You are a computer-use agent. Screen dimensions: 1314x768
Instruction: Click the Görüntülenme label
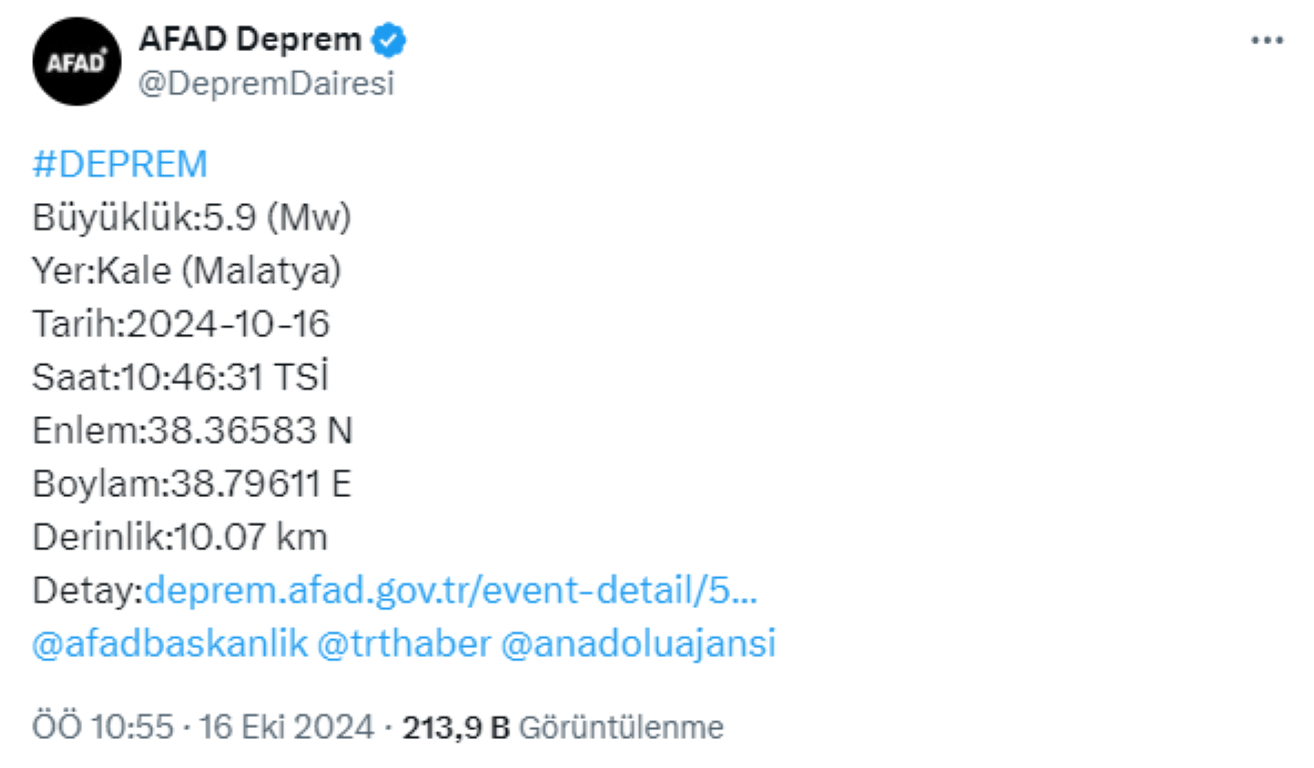(622, 727)
